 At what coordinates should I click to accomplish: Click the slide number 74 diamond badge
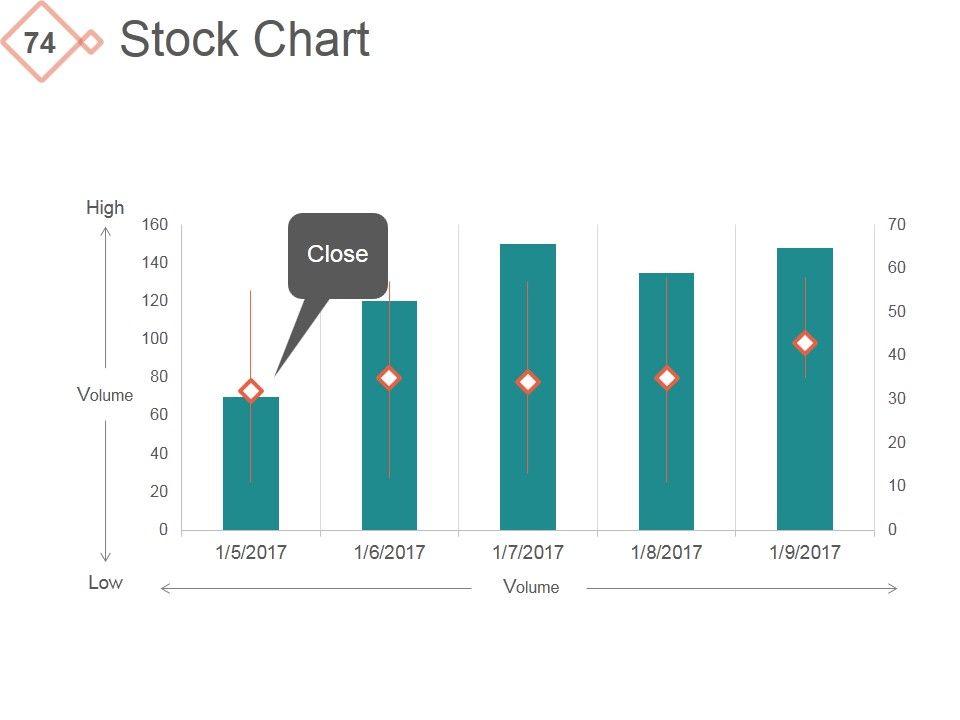pyautogui.click(x=40, y=43)
